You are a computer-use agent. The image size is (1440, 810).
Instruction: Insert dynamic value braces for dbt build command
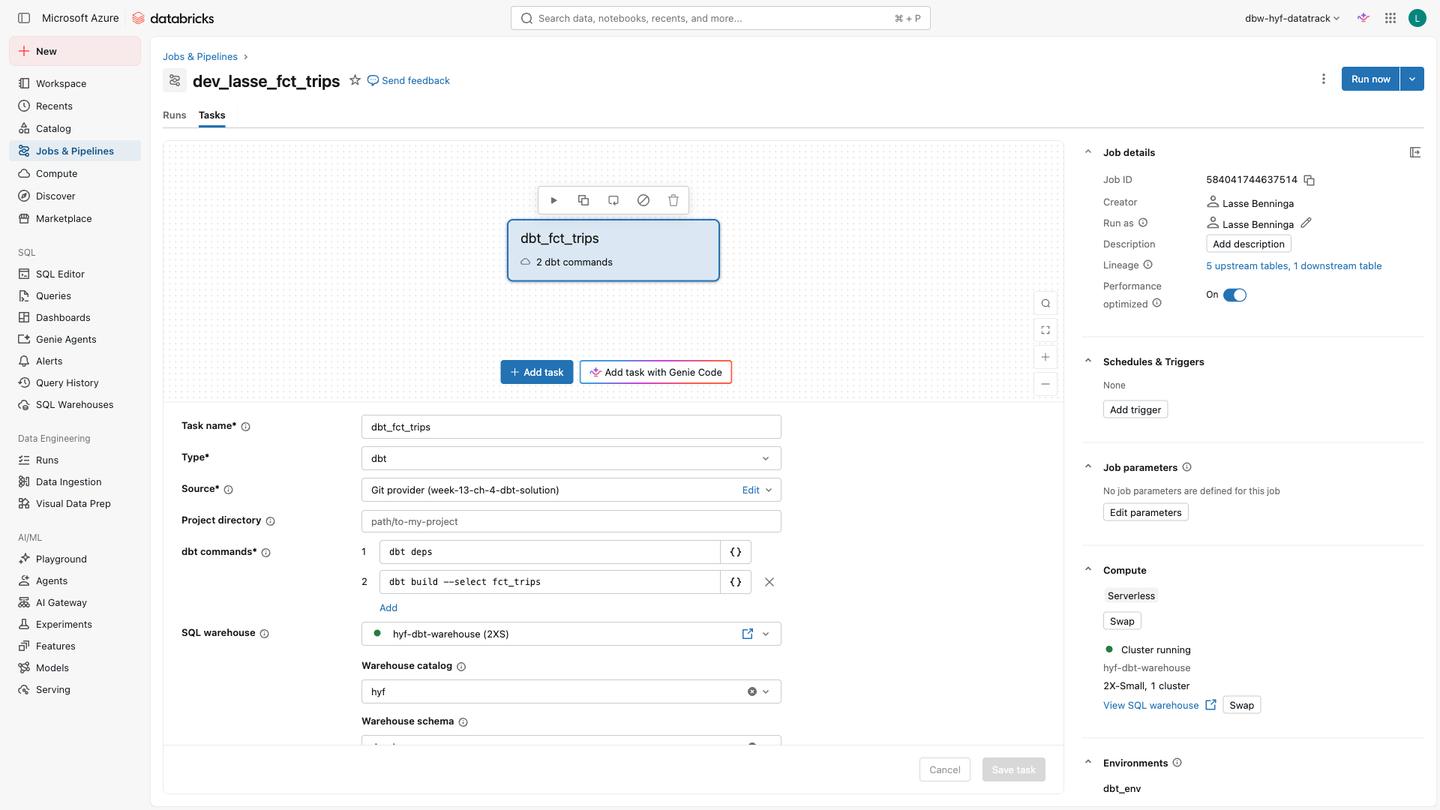736,582
